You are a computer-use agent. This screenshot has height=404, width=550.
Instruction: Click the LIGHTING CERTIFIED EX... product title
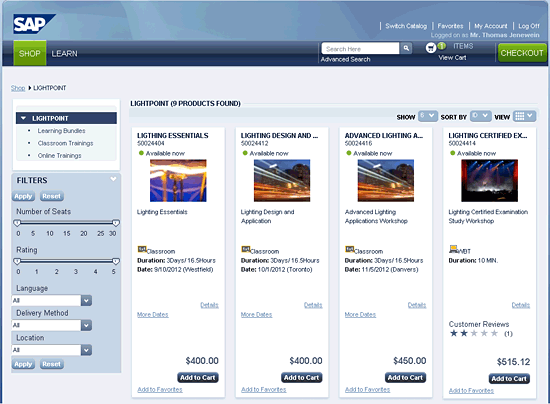click(488, 135)
